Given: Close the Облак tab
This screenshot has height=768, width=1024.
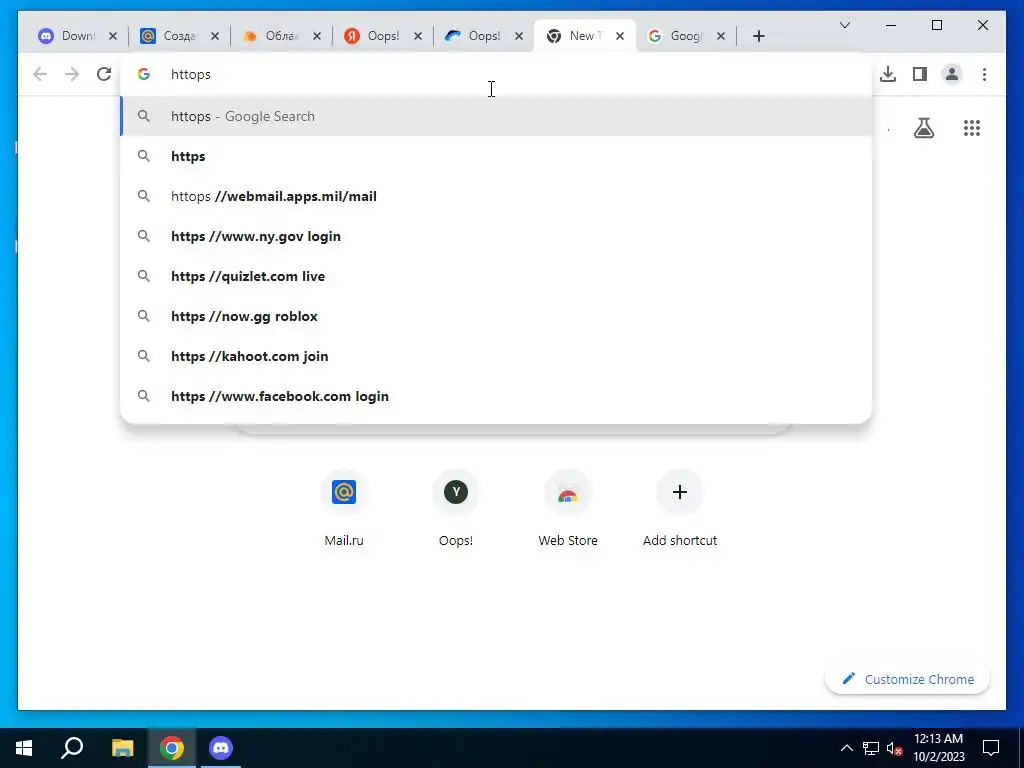Looking at the screenshot, I should pos(317,36).
